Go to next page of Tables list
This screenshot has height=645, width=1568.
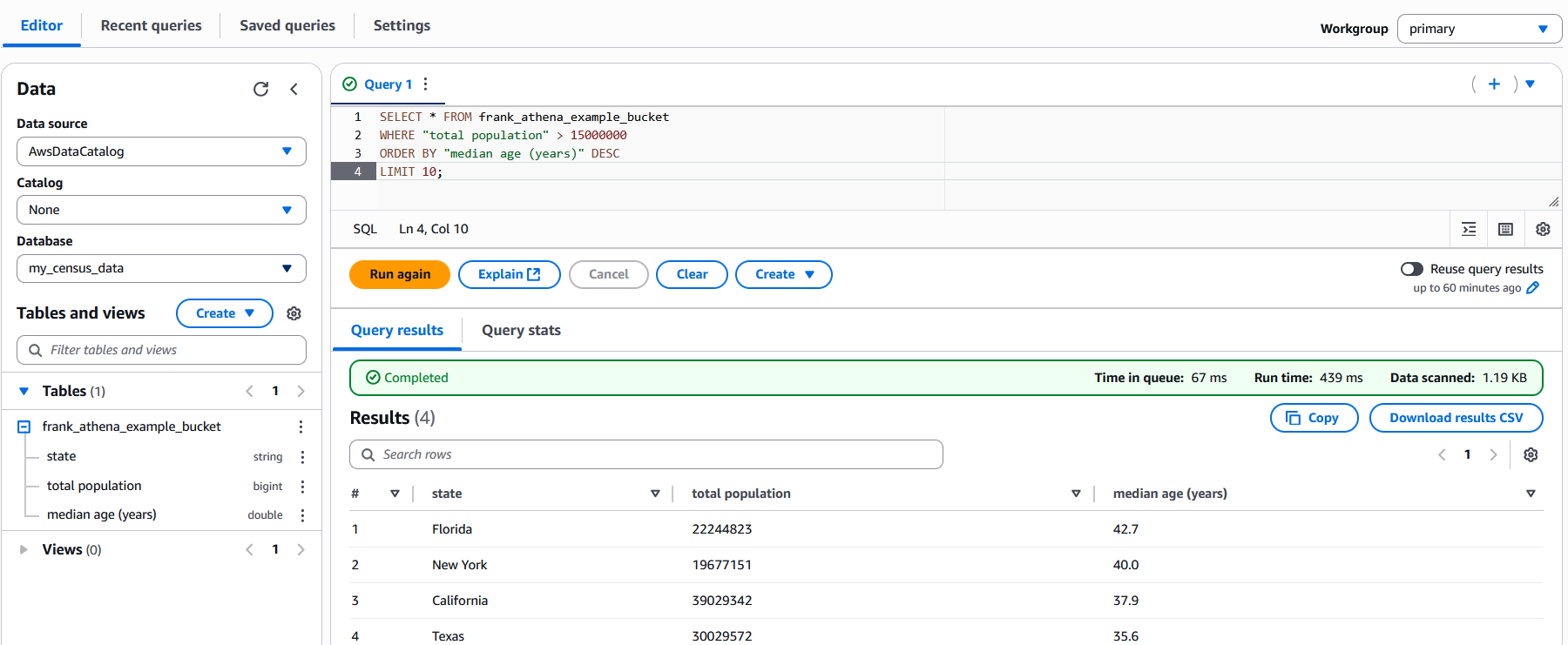(301, 391)
